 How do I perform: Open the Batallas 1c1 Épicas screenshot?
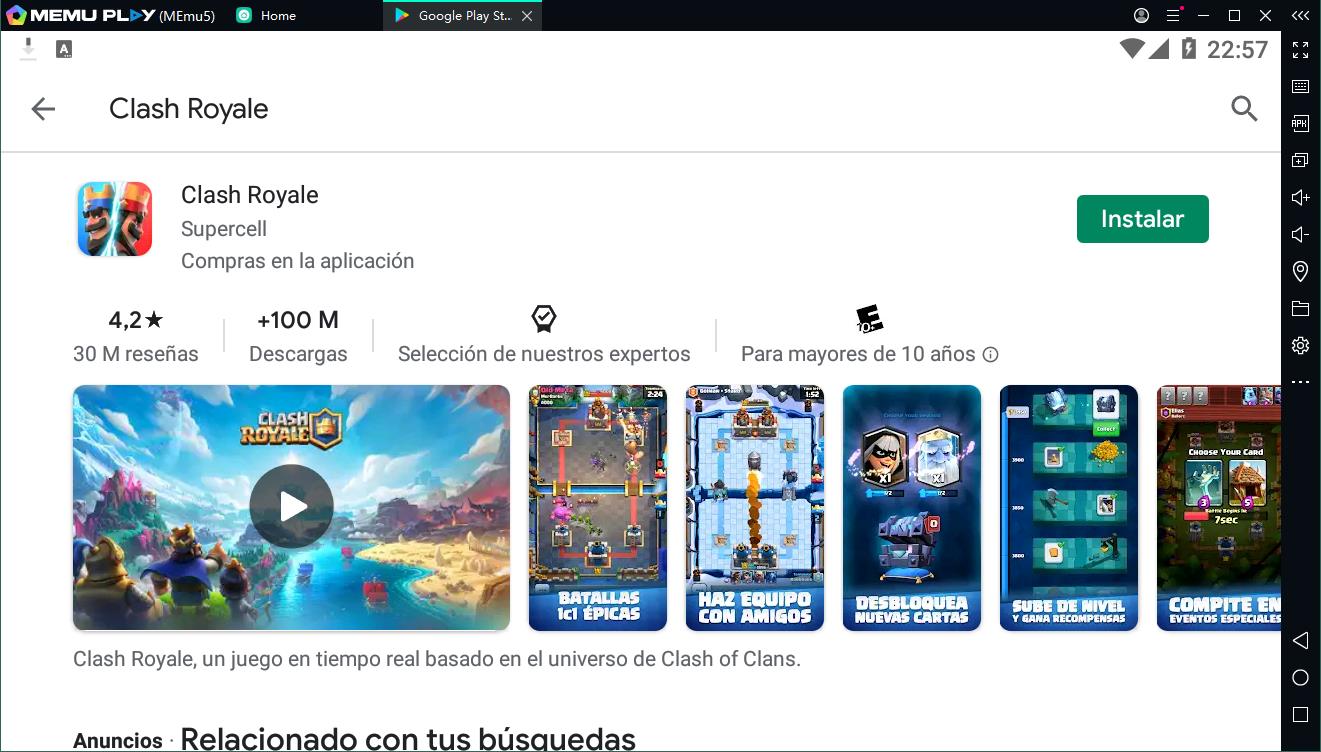click(597, 508)
